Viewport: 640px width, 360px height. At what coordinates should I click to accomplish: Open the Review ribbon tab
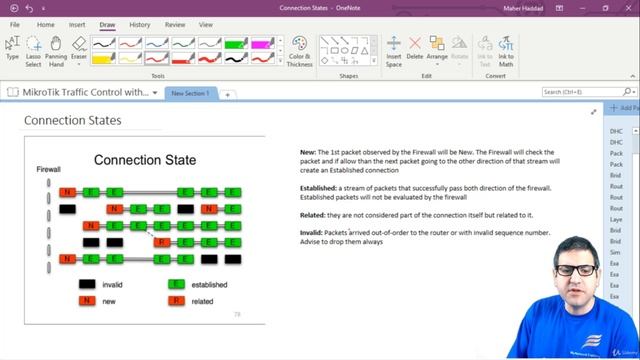[x=175, y=24]
